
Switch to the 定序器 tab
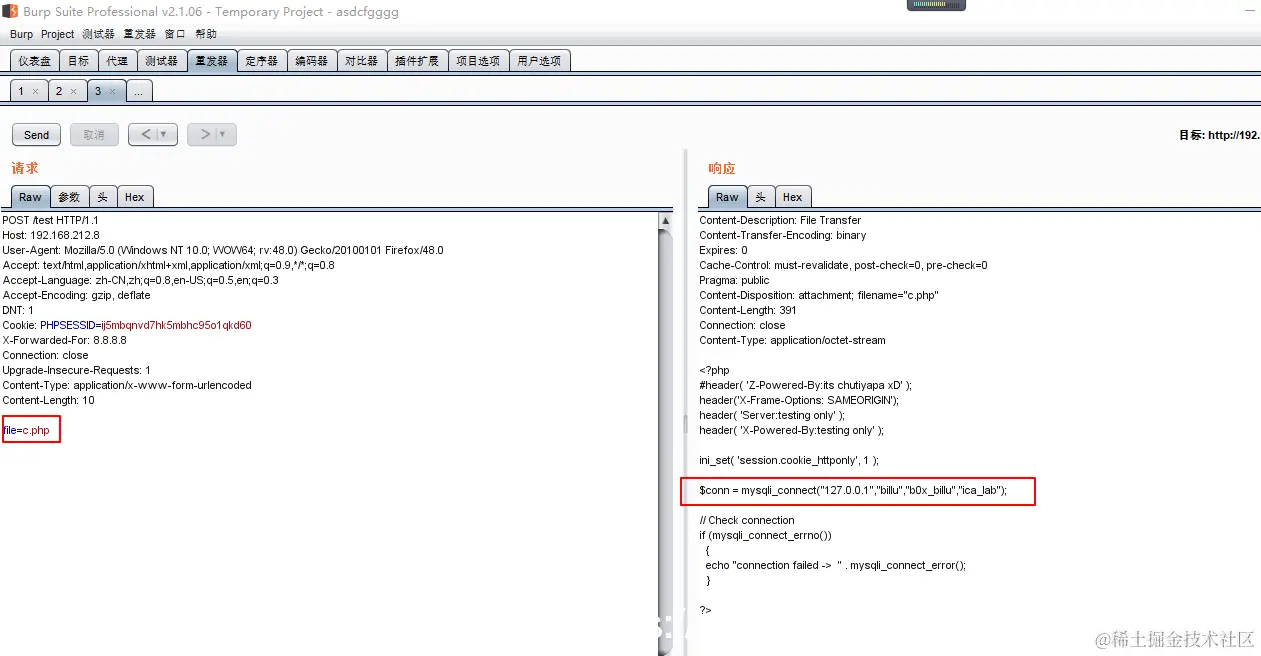pos(261,61)
